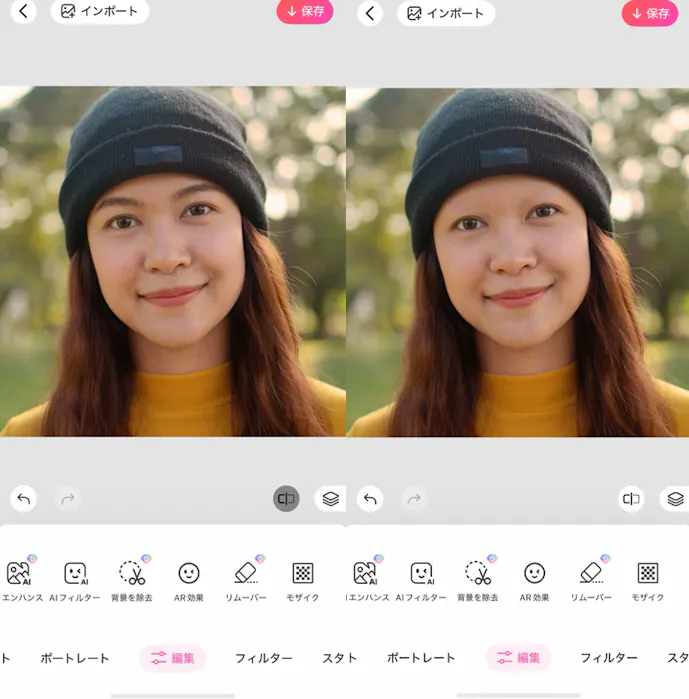Select the AR効果 smiley tool in right screen
The height and width of the screenshot is (699, 689).
(x=535, y=580)
